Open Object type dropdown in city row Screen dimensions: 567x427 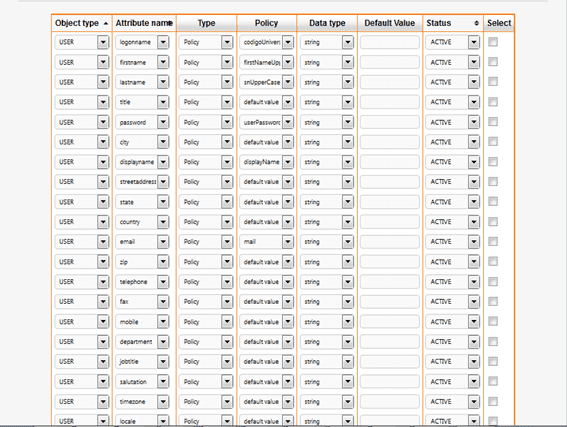point(103,142)
